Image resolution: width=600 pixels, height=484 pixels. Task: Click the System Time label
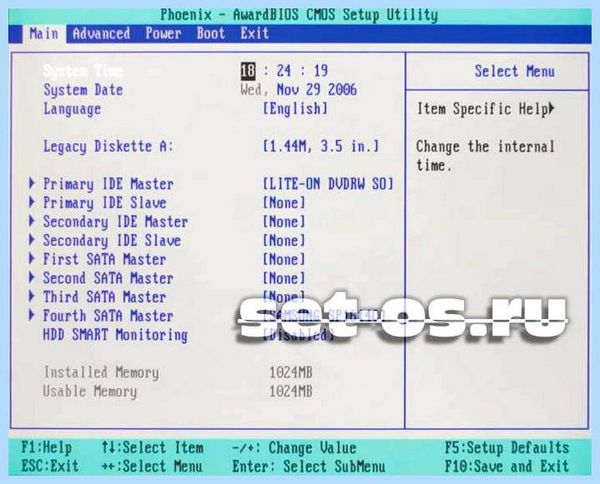click(83, 71)
